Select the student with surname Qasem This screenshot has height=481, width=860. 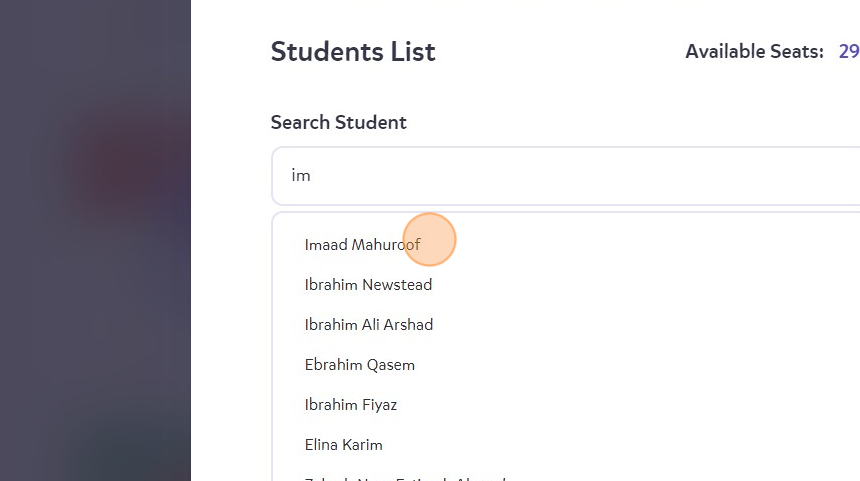click(x=359, y=365)
